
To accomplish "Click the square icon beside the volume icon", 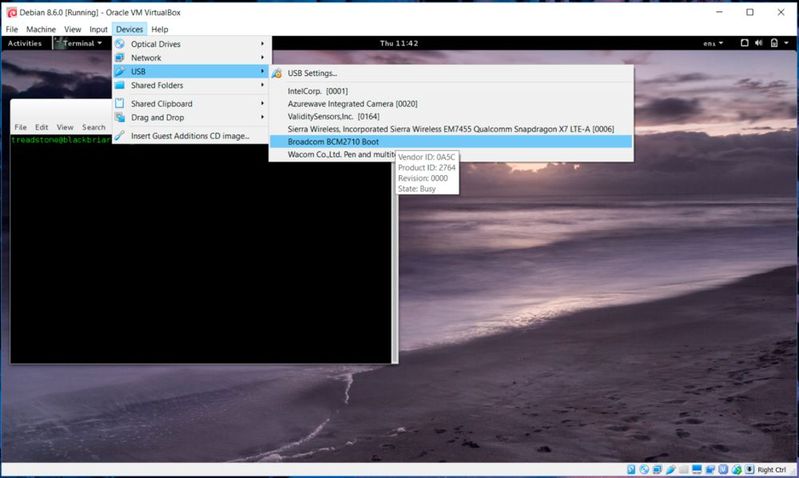I will 744,43.
